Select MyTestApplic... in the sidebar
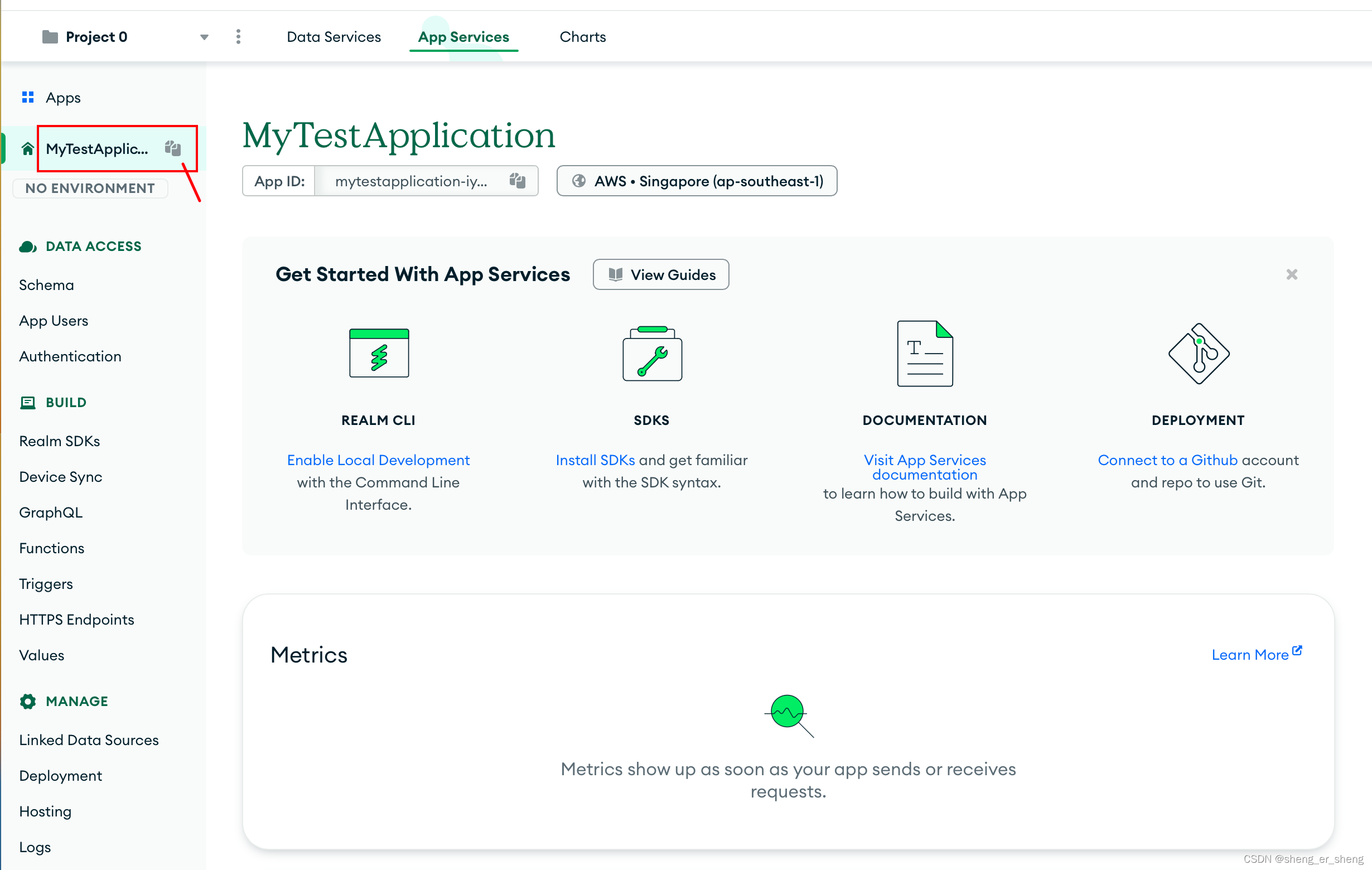Screen dimensions: 1372x870 (x=97, y=149)
